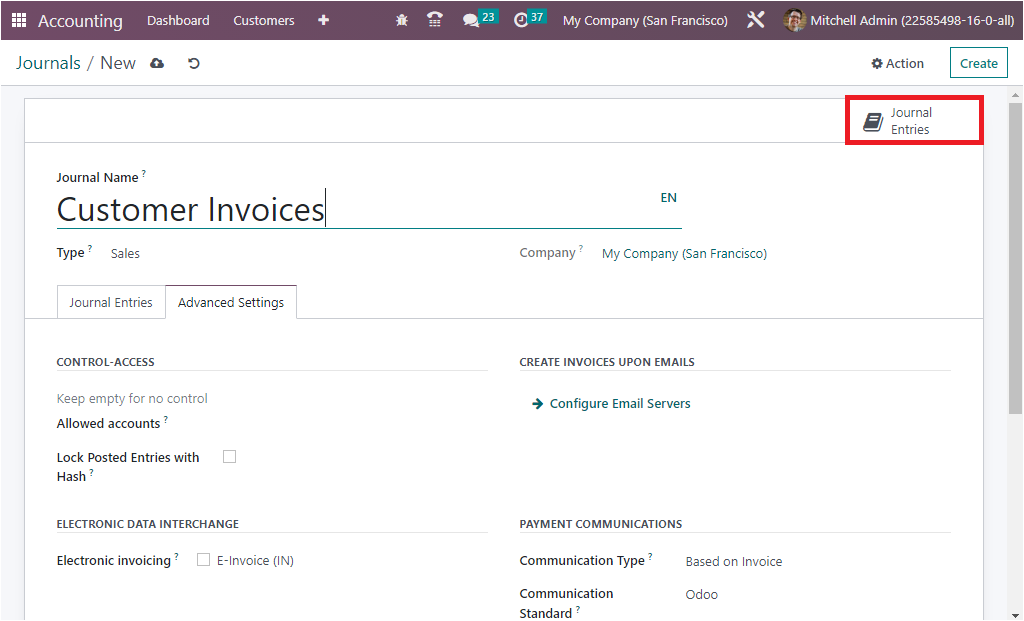Click help mark next to Communication Type

650,556
